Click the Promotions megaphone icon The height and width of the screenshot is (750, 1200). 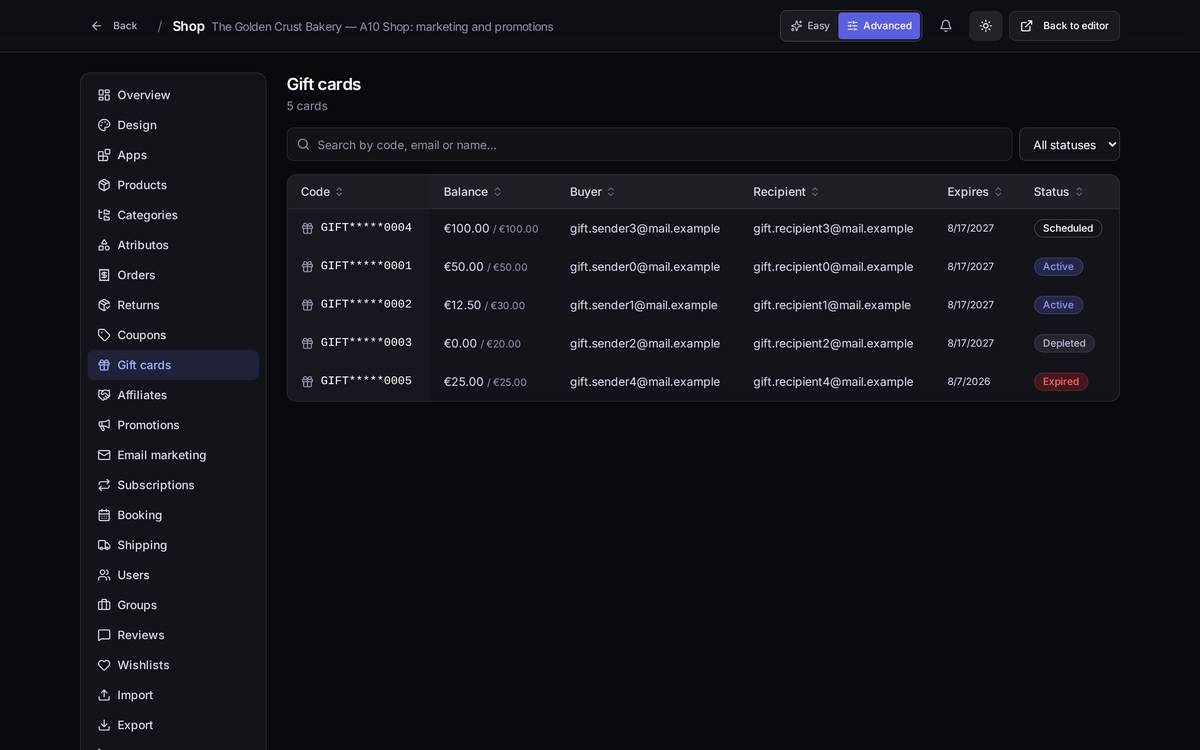[104, 425]
